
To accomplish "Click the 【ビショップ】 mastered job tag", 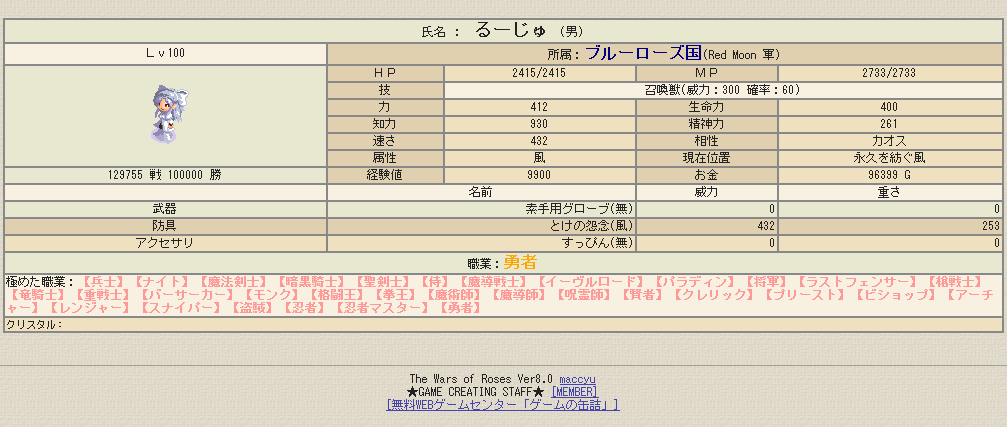I will pyautogui.click(x=898, y=295).
